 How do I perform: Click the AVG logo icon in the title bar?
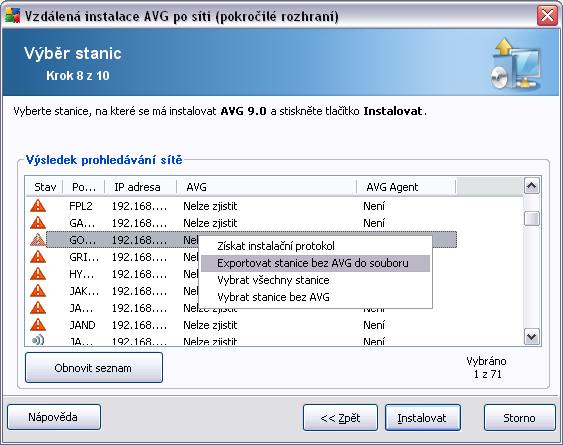12,16
